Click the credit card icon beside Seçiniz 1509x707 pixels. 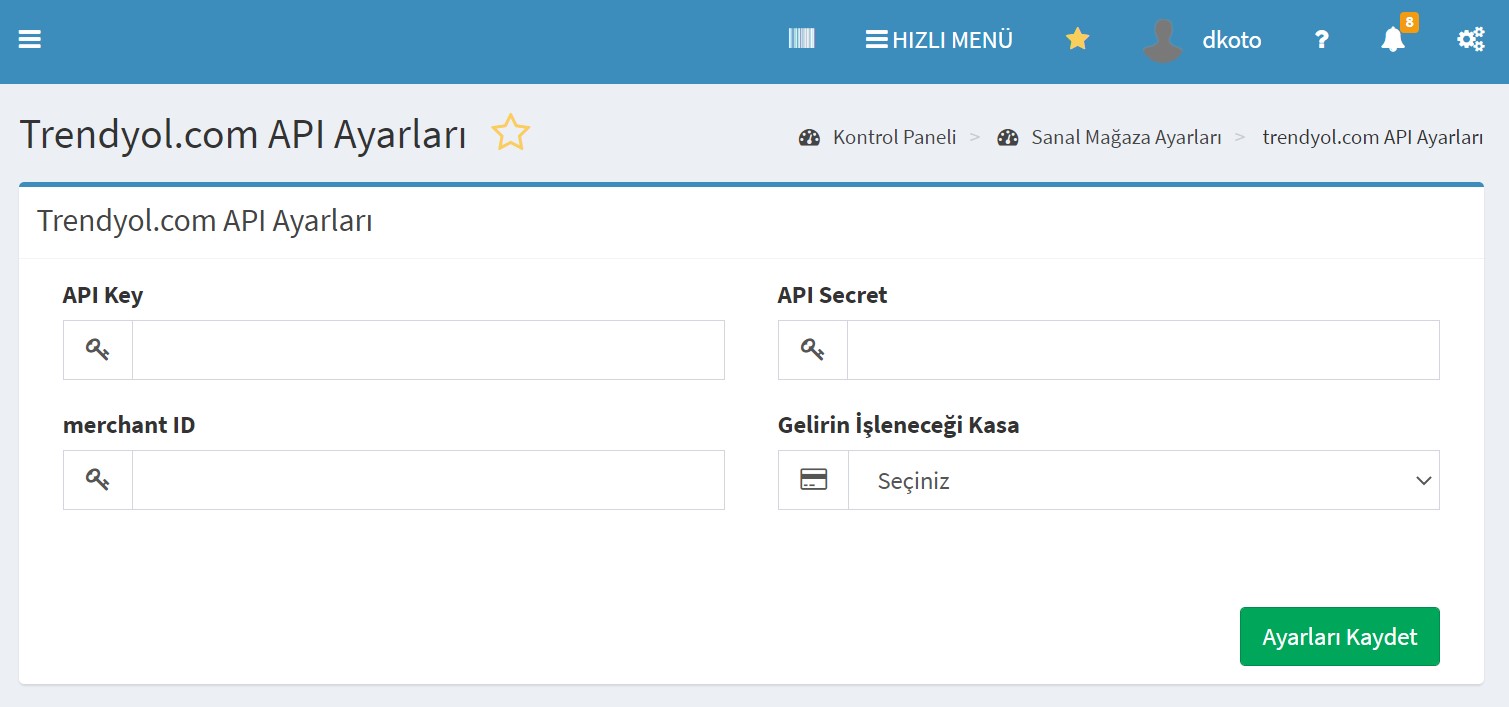pyautogui.click(x=813, y=480)
